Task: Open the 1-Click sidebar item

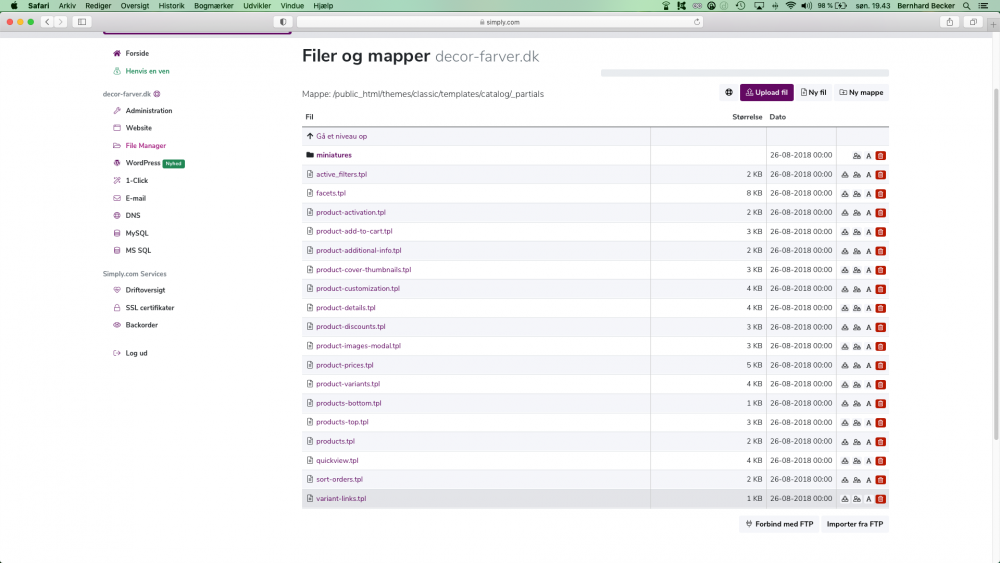Action: coord(136,180)
